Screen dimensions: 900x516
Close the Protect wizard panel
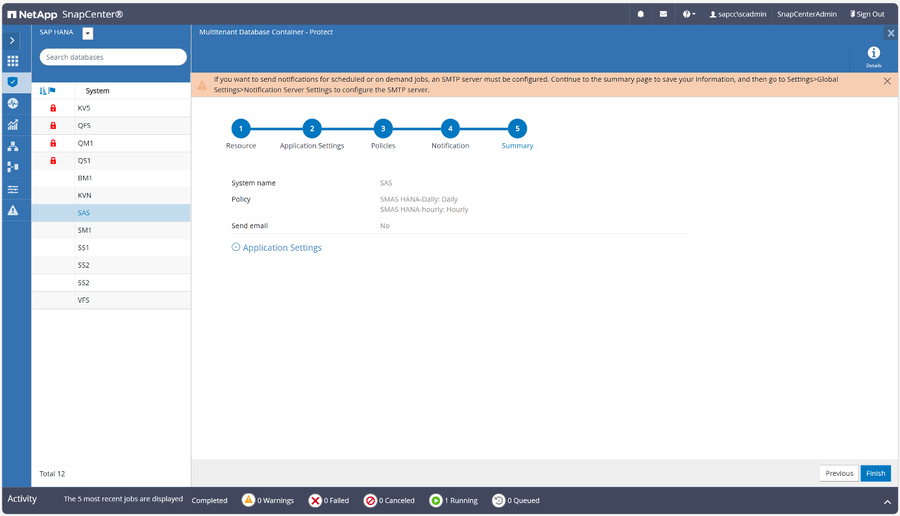coord(891,33)
